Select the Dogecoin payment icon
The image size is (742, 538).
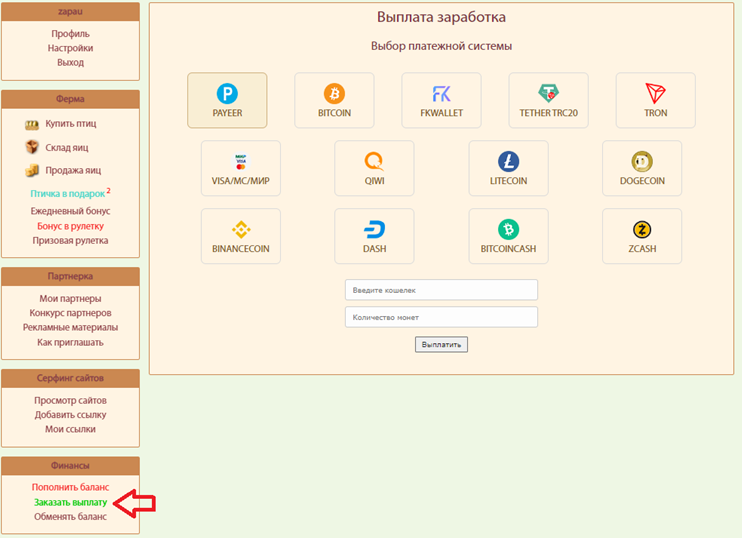coord(642,168)
